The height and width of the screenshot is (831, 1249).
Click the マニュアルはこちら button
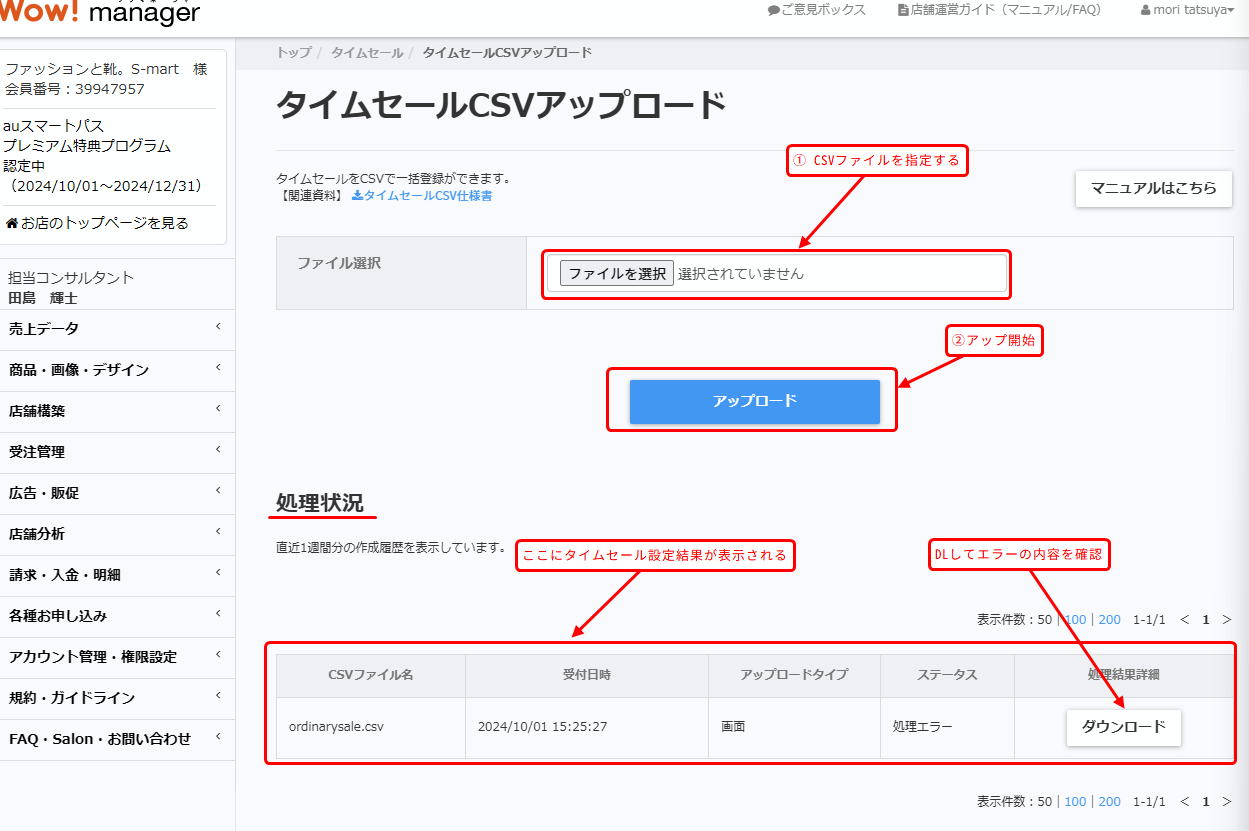click(1153, 188)
